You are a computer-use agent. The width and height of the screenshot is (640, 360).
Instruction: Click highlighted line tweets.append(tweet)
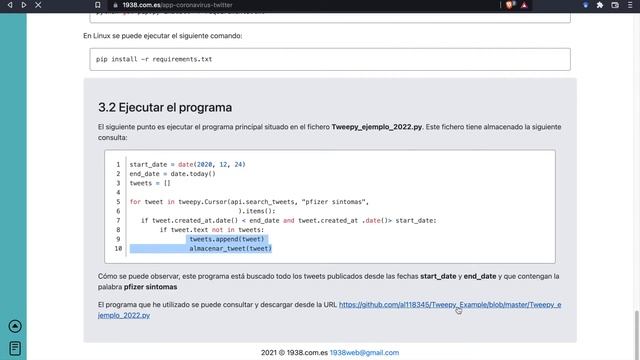[227, 239]
